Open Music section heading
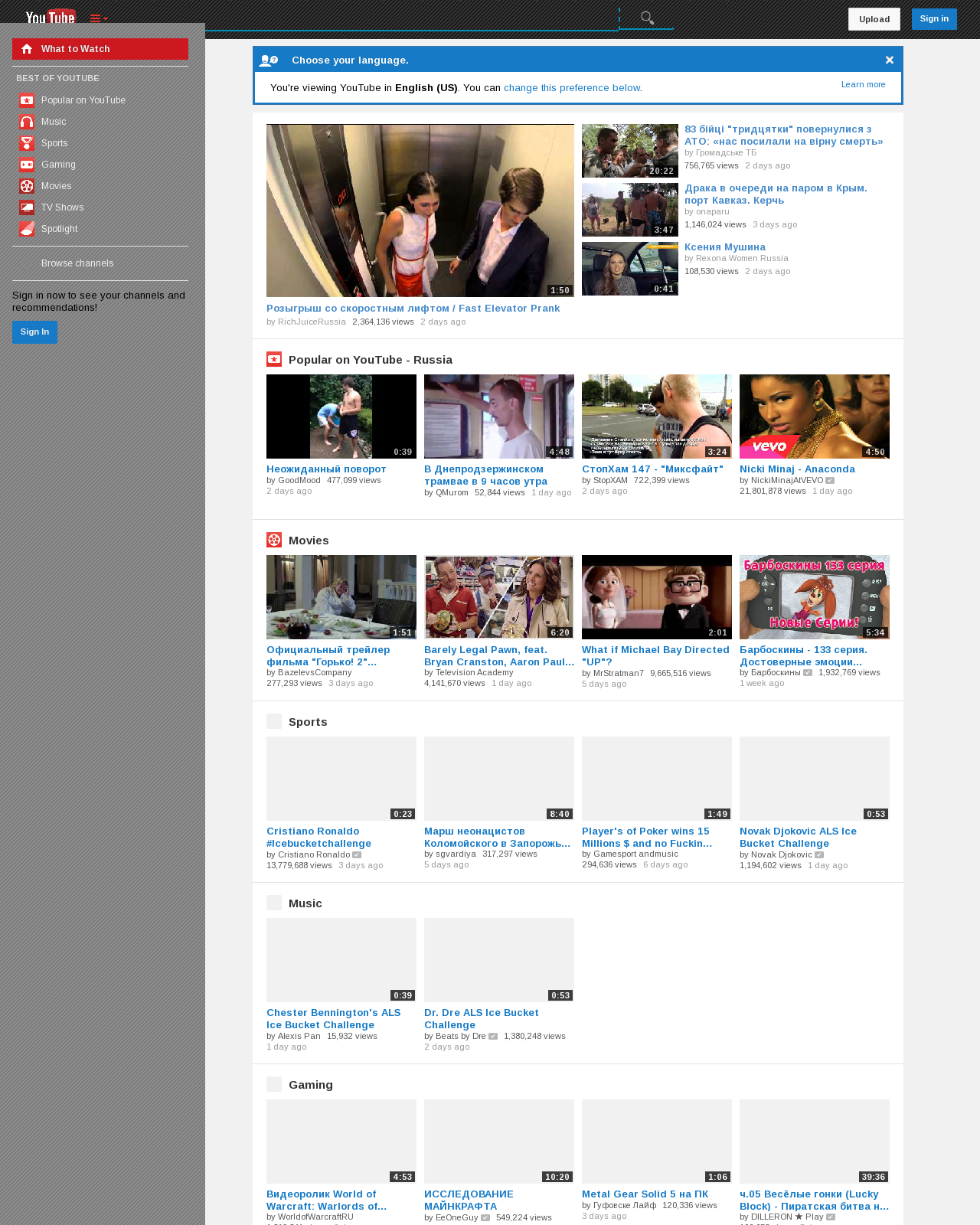This screenshot has width=980, height=1225. click(305, 903)
